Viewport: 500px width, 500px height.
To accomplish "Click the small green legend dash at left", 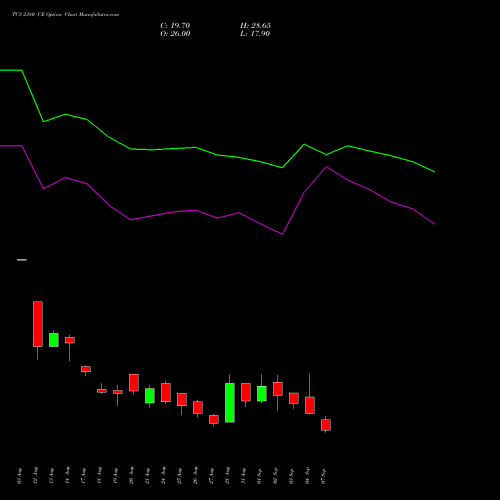I will (x=22, y=260).
